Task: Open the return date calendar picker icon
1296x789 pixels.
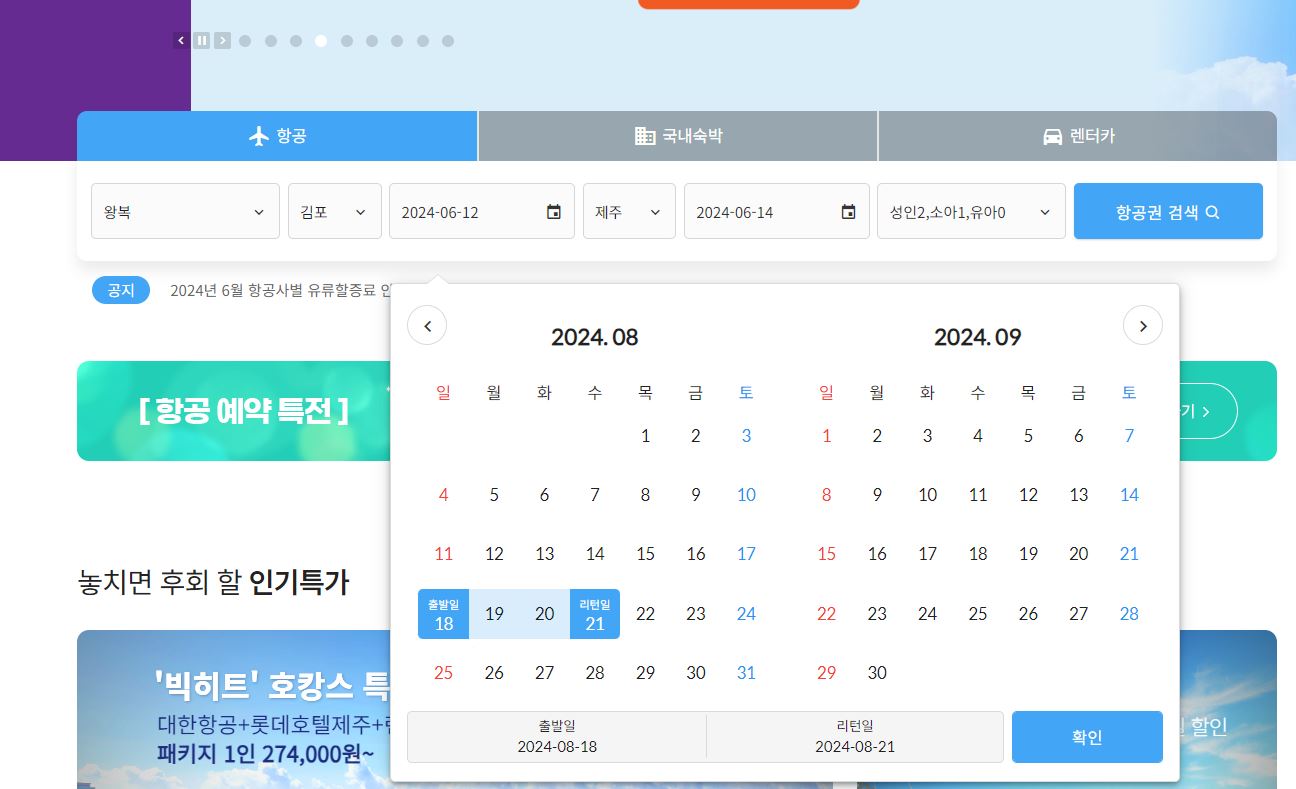Action: (848, 211)
